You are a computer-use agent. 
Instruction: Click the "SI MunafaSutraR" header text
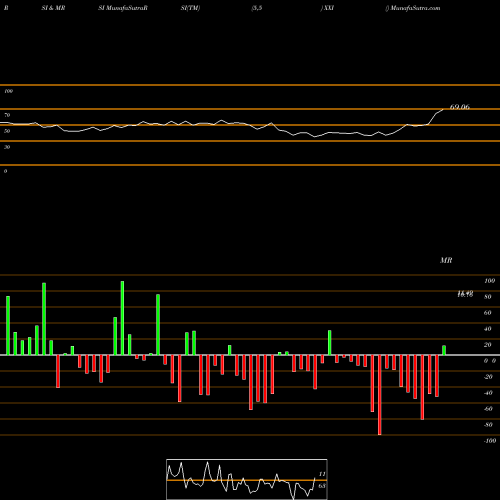pos(123,8)
